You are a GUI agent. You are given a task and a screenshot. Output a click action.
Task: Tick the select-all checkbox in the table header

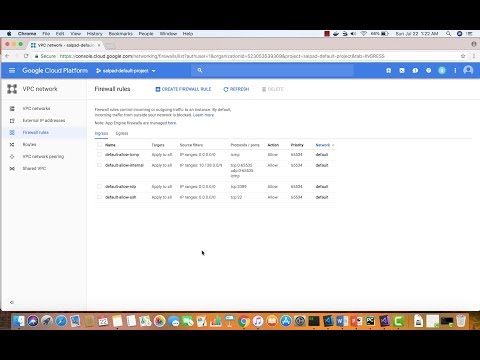(x=99, y=145)
